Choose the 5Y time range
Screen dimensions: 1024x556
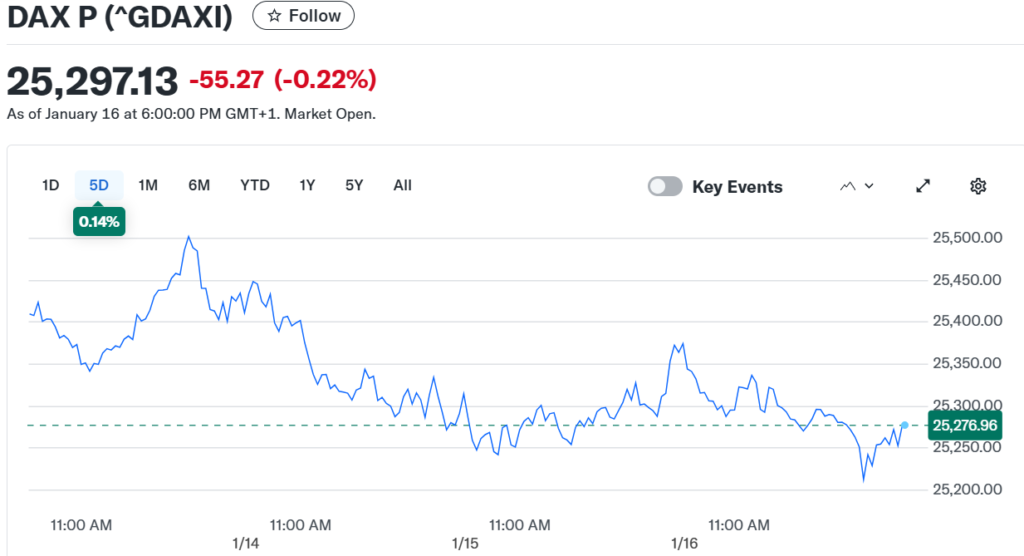coord(354,185)
